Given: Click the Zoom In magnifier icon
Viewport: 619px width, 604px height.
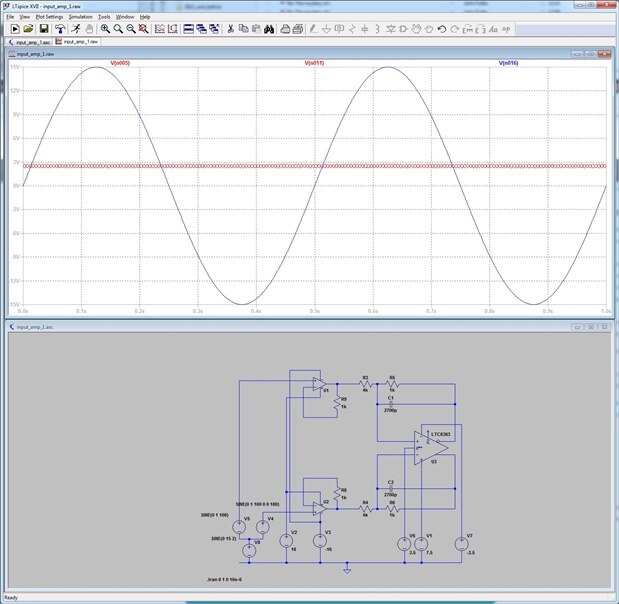Looking at the screenshot, I should 106,29.
